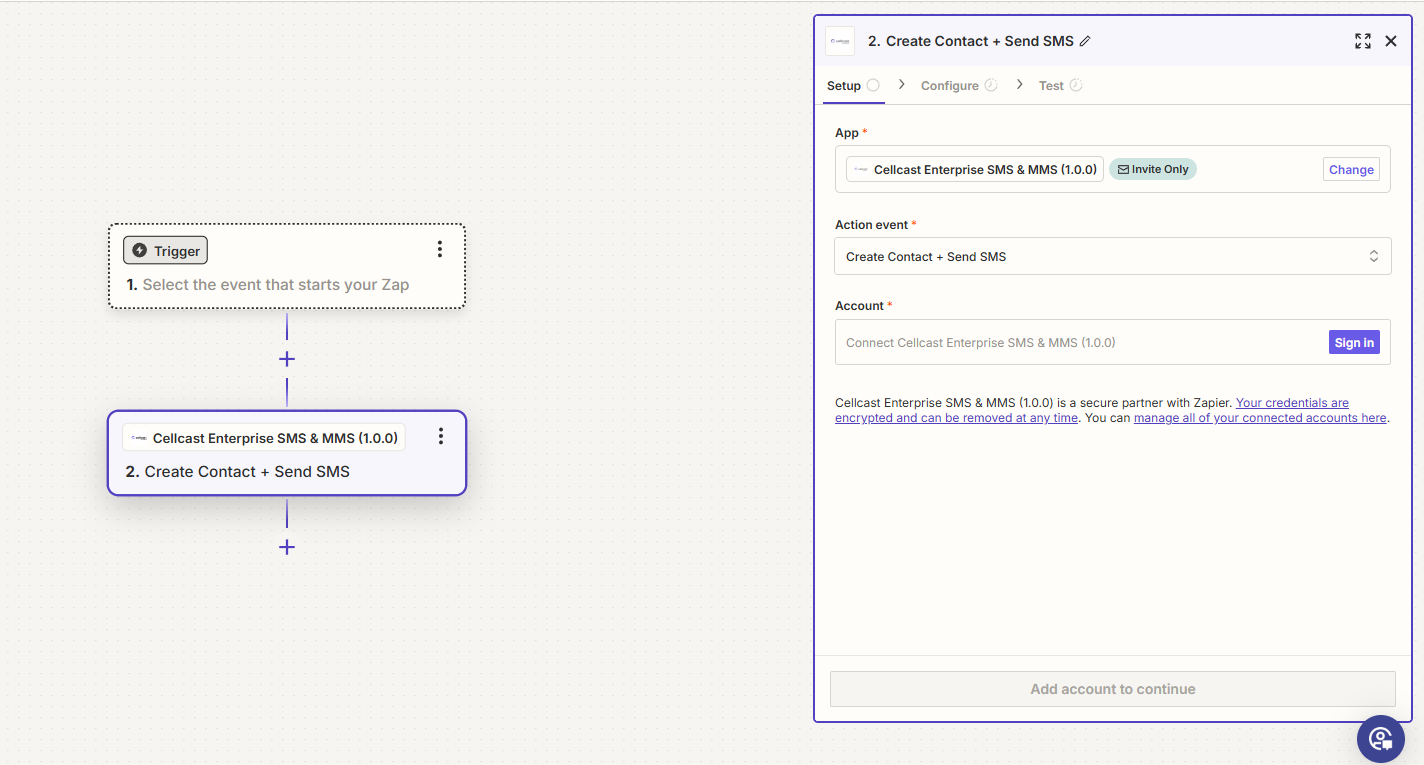Open the Cellcast step's three-dot menu

pos(441,436)
